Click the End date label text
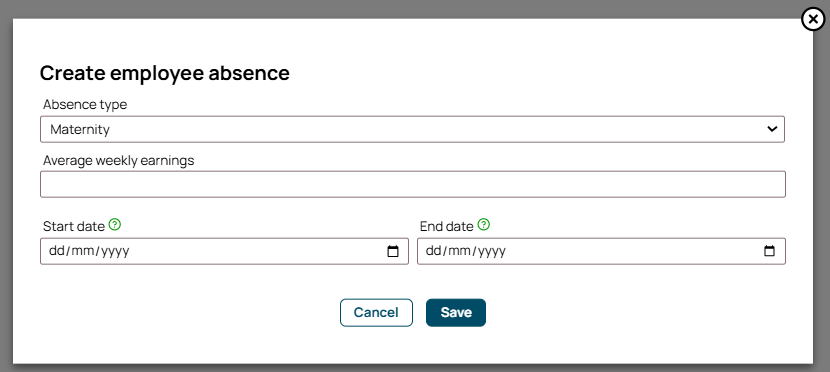 (x=446, y=226)
